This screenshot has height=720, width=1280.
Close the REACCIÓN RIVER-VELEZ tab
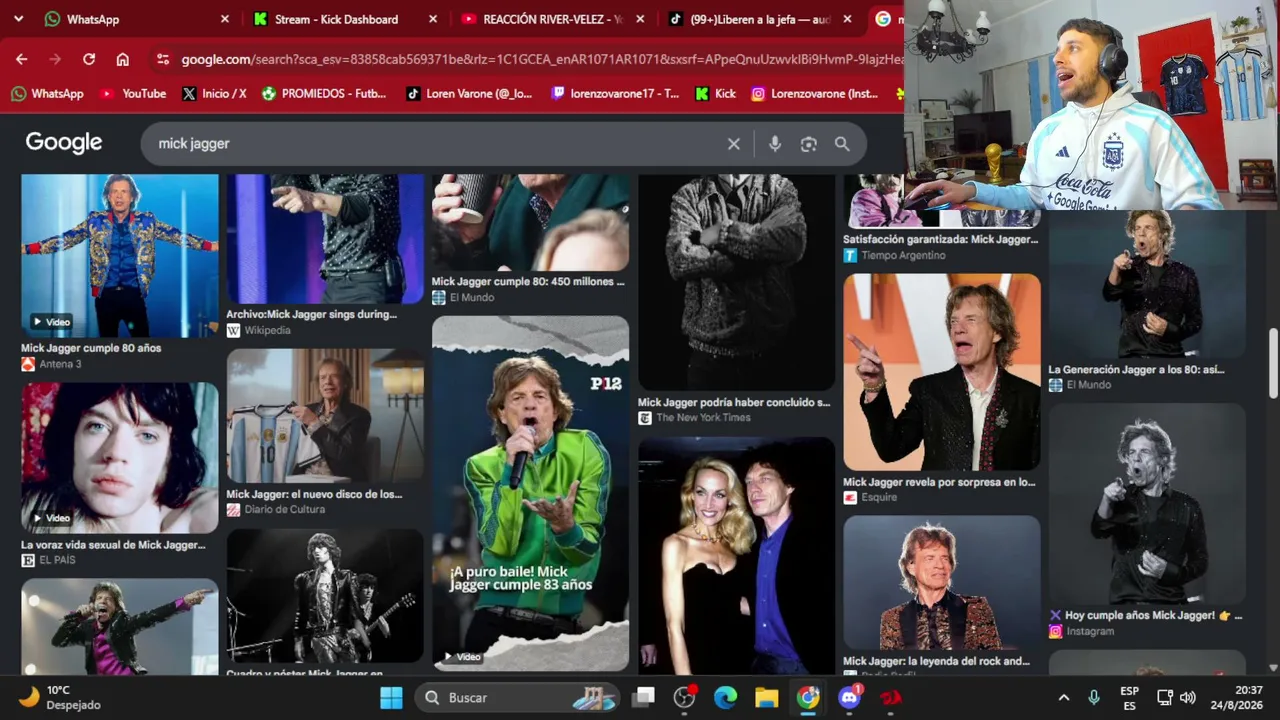point(640,19)
